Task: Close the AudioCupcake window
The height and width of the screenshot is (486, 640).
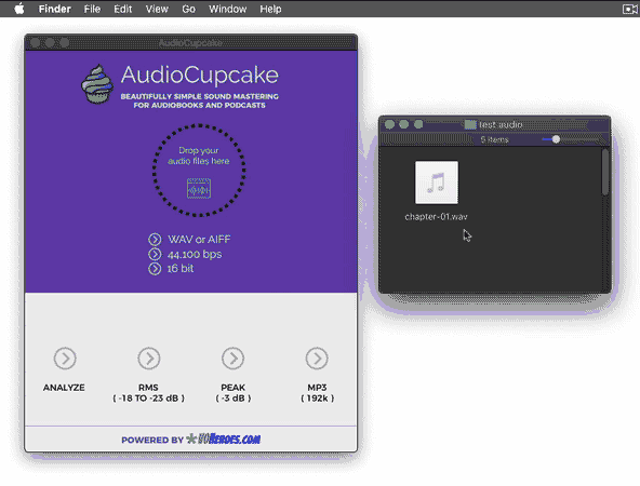Action: click(35, 42)
